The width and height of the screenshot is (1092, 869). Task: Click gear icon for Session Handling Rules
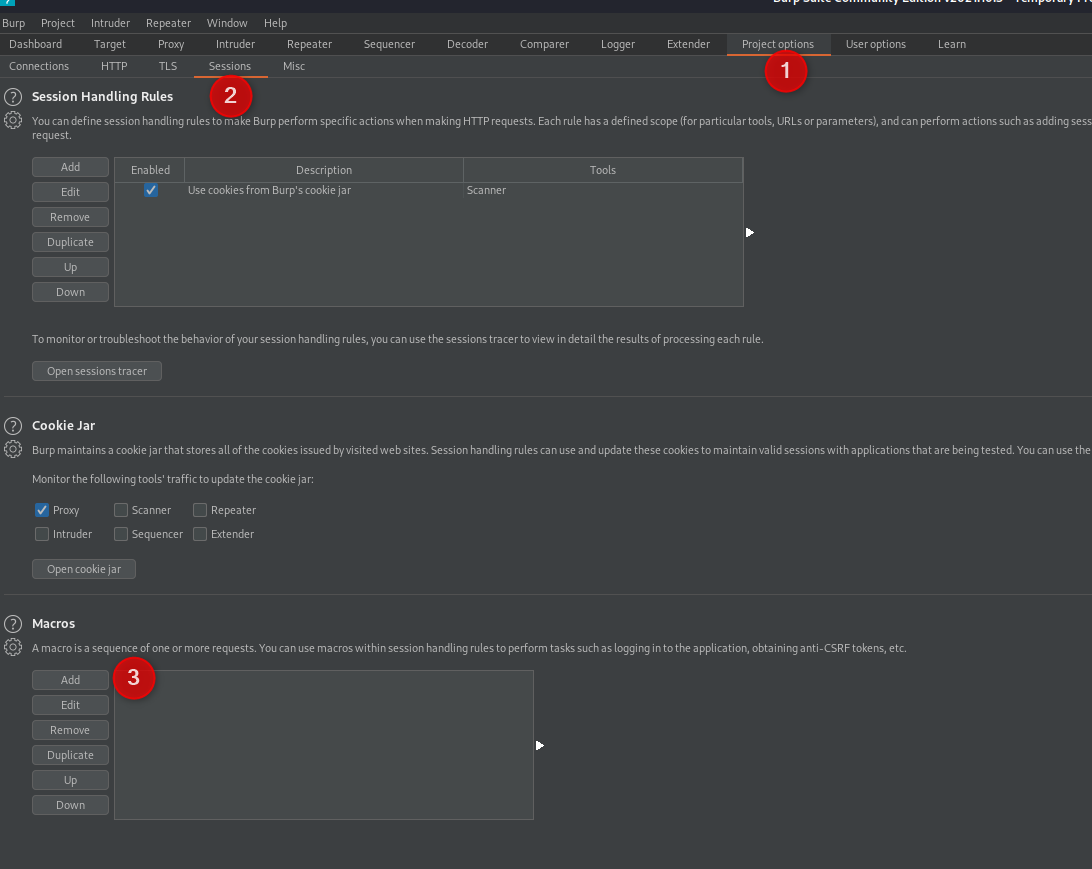coord(13,121)
